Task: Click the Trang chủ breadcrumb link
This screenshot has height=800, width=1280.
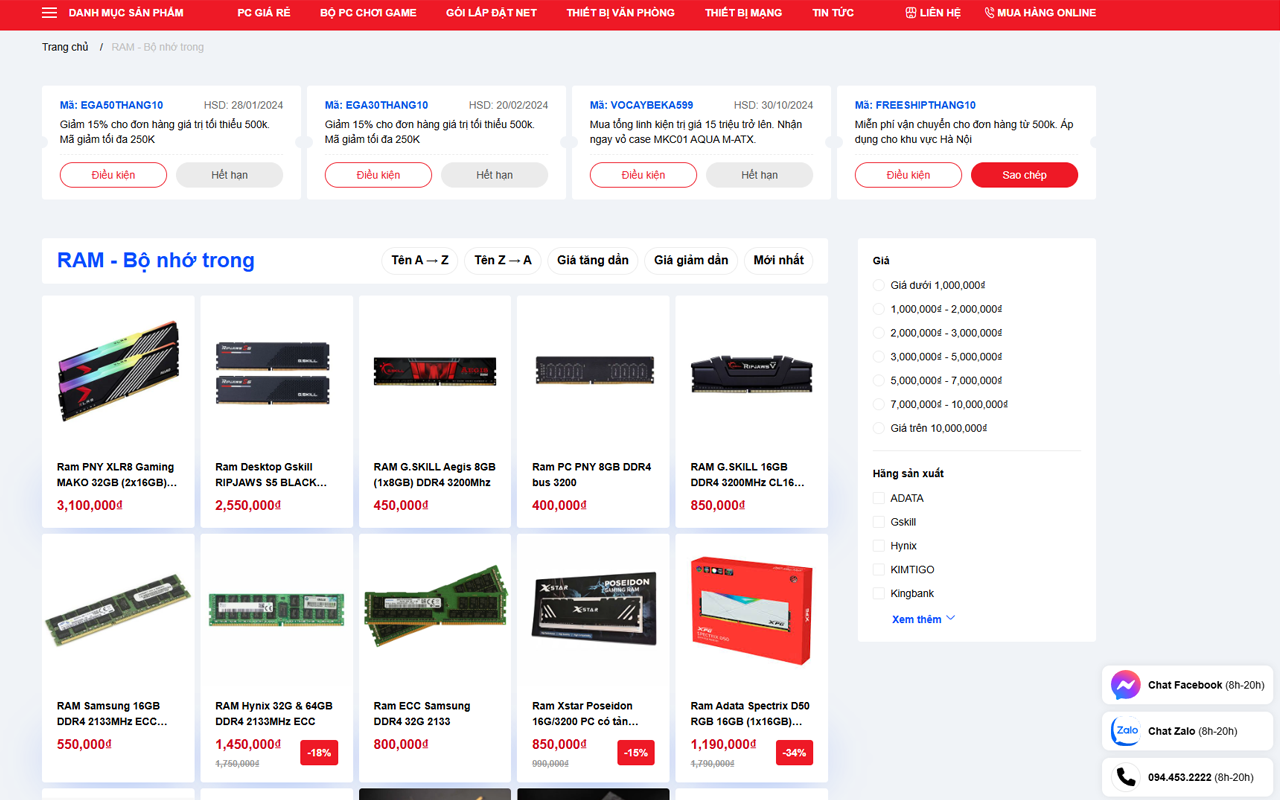Action: tap(65, 47)
